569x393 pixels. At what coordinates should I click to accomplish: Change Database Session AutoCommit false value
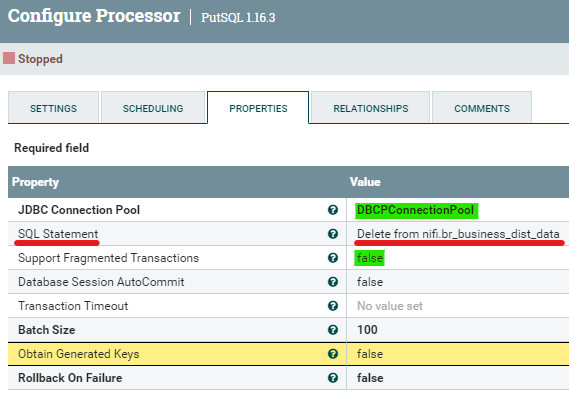click(x=370, y=282)
